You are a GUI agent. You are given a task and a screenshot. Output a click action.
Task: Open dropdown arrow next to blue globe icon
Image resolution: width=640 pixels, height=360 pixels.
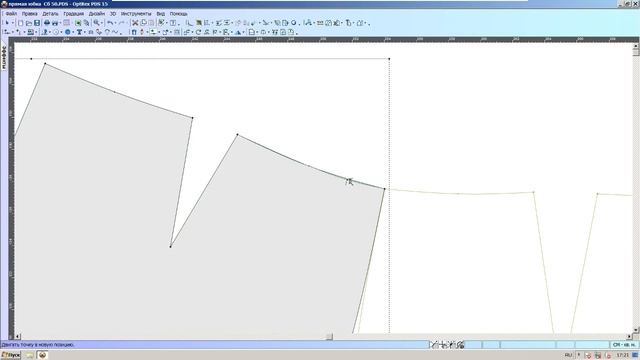(x=73, y=32)
